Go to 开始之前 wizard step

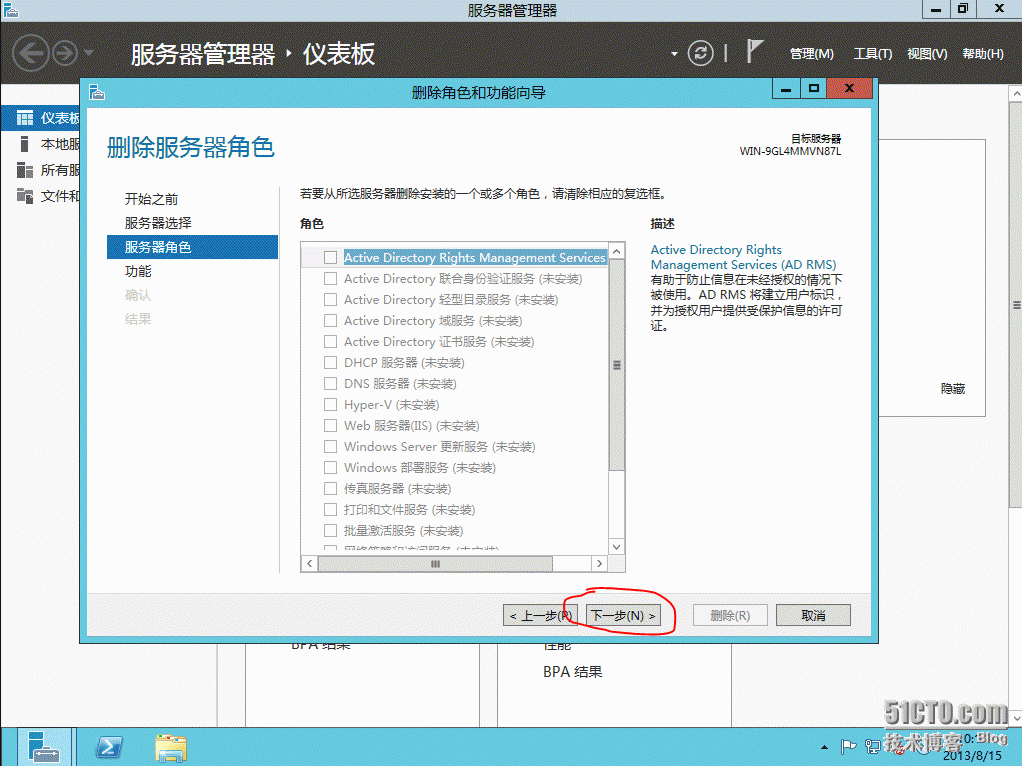pyautogui.click(x=151, y=199)
